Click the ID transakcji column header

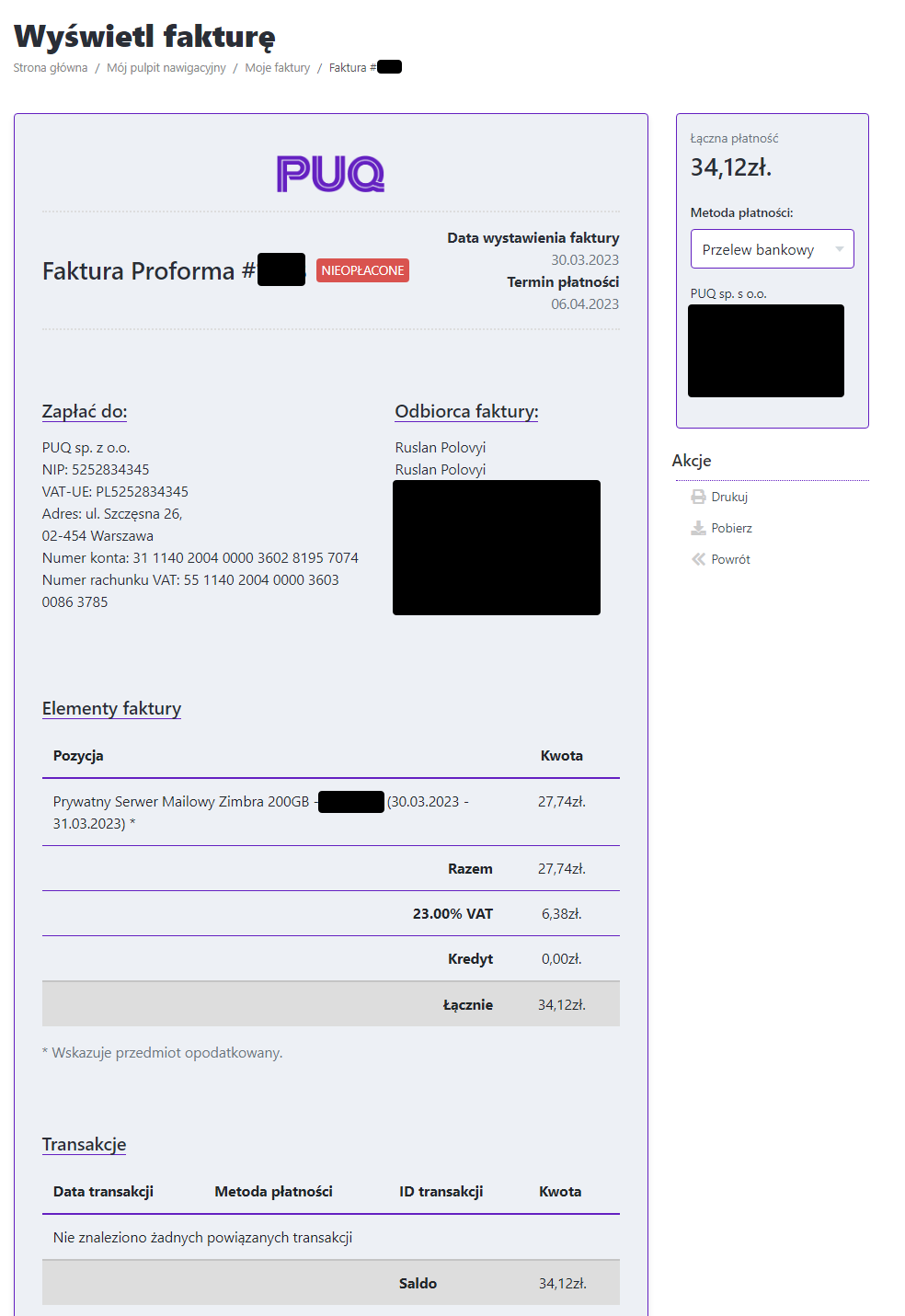(x=441, y=1192)
